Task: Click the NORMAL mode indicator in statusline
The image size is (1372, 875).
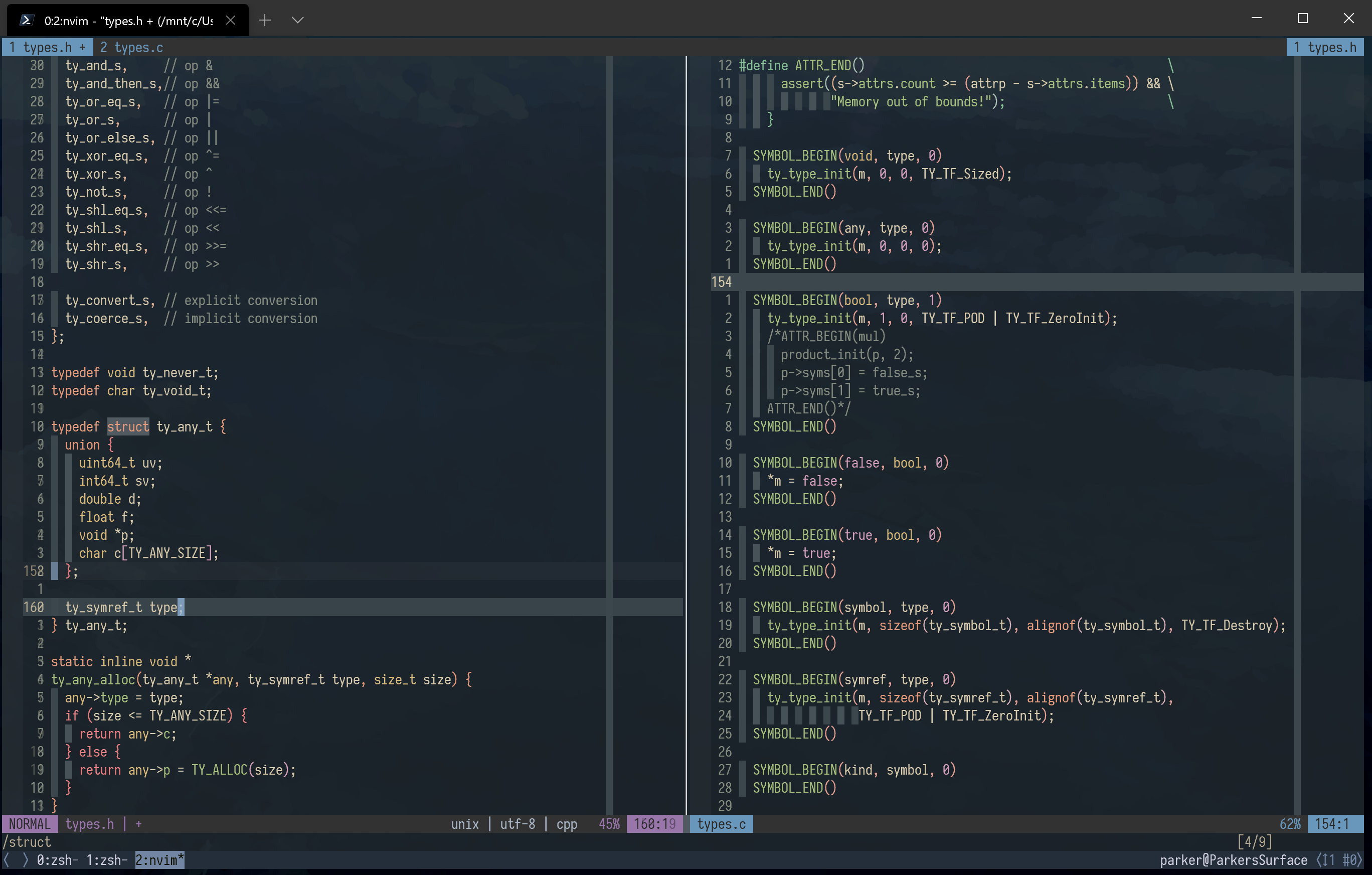Action: [x=30, y=824]
